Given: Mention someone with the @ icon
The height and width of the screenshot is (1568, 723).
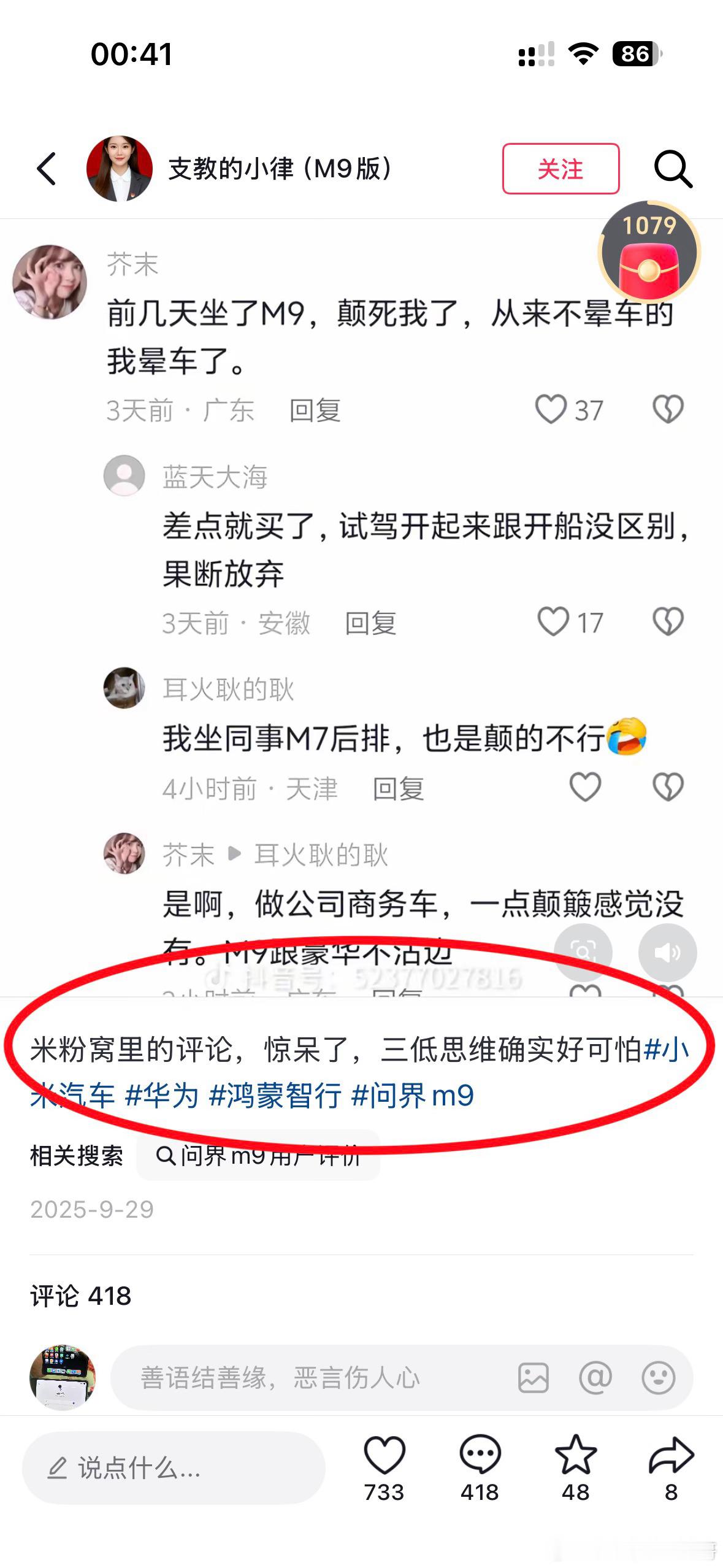Looking at the screenshot, I should tap(595, 1378).
